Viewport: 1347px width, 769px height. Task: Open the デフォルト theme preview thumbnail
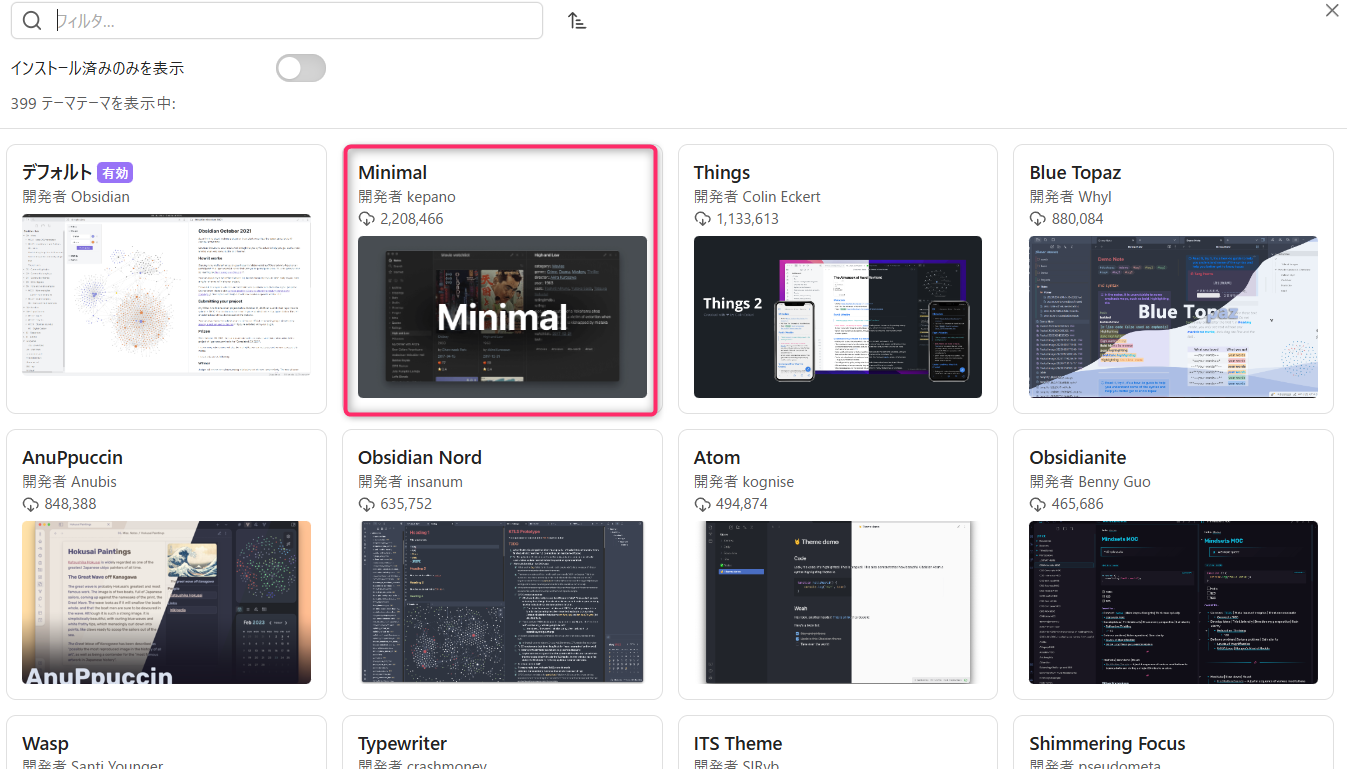click(166, 294)
